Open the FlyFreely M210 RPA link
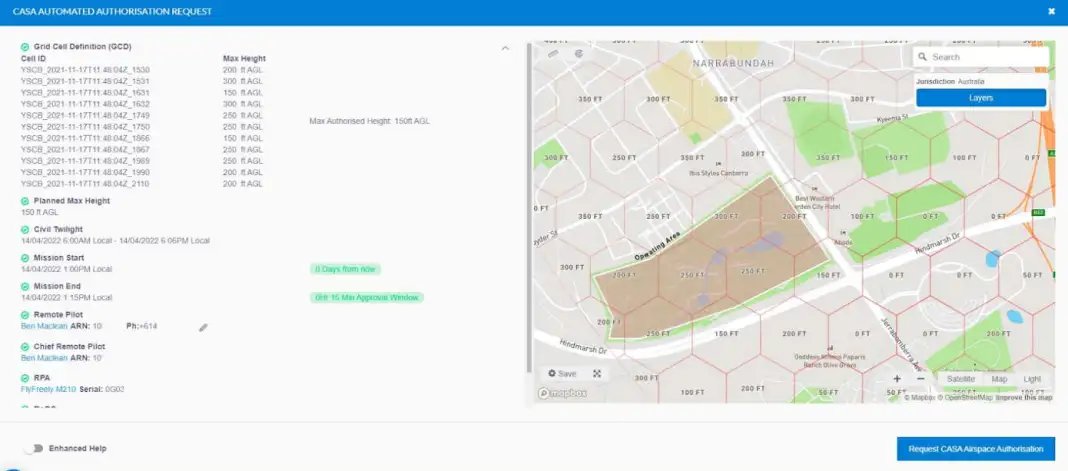 click(x=48, y=389)
